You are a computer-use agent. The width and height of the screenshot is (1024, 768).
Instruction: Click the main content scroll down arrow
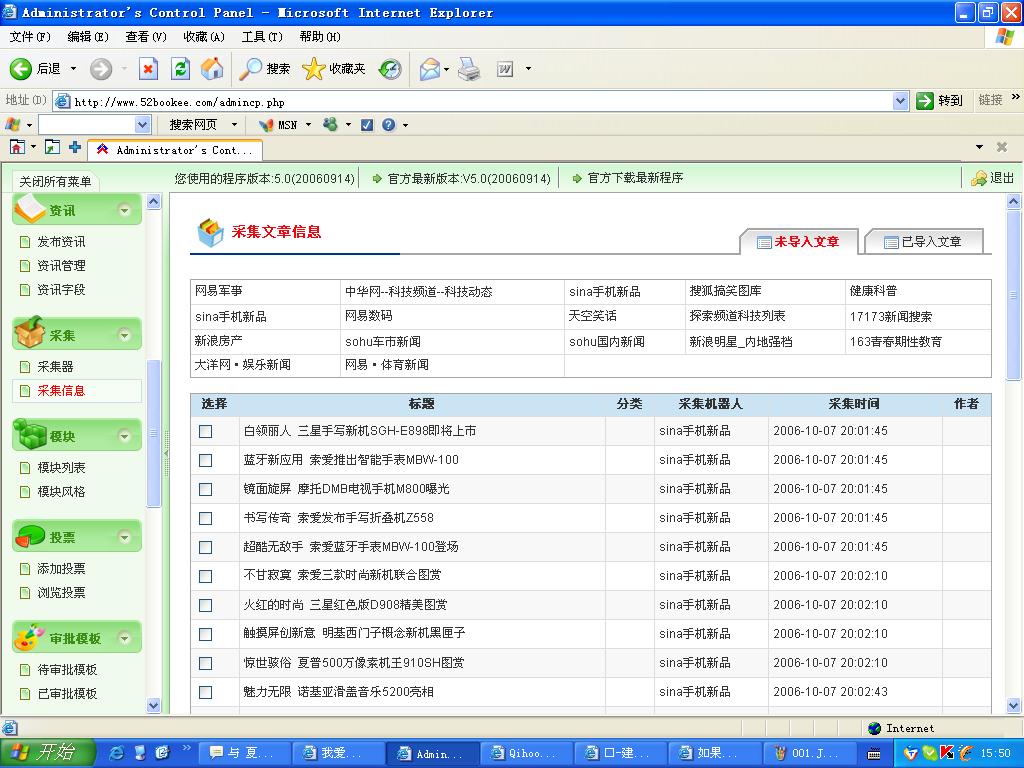coord(1014,705)
